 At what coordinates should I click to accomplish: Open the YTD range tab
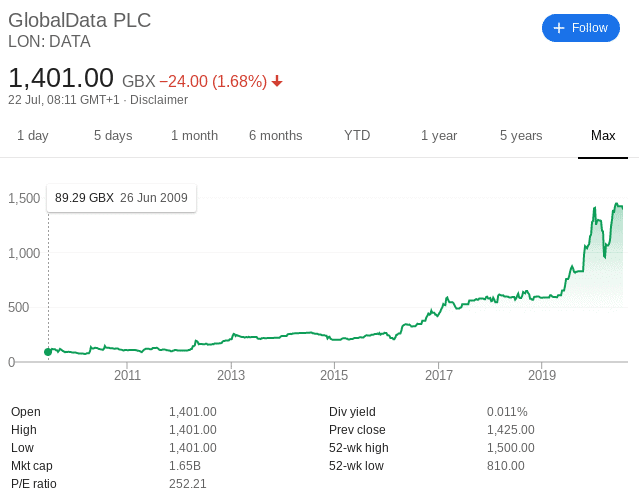click(x=357, y=135)
